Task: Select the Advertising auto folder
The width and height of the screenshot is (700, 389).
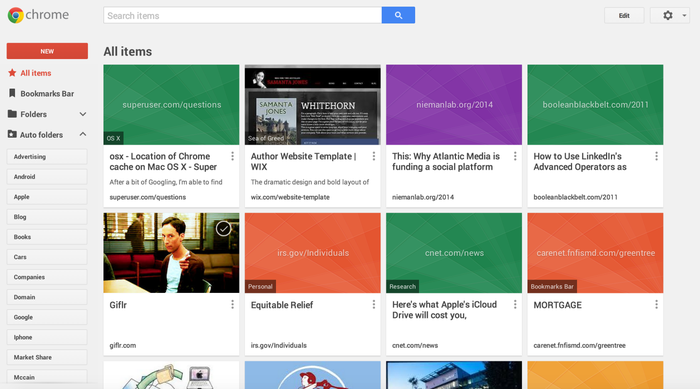Action: [x=47, y=157]
